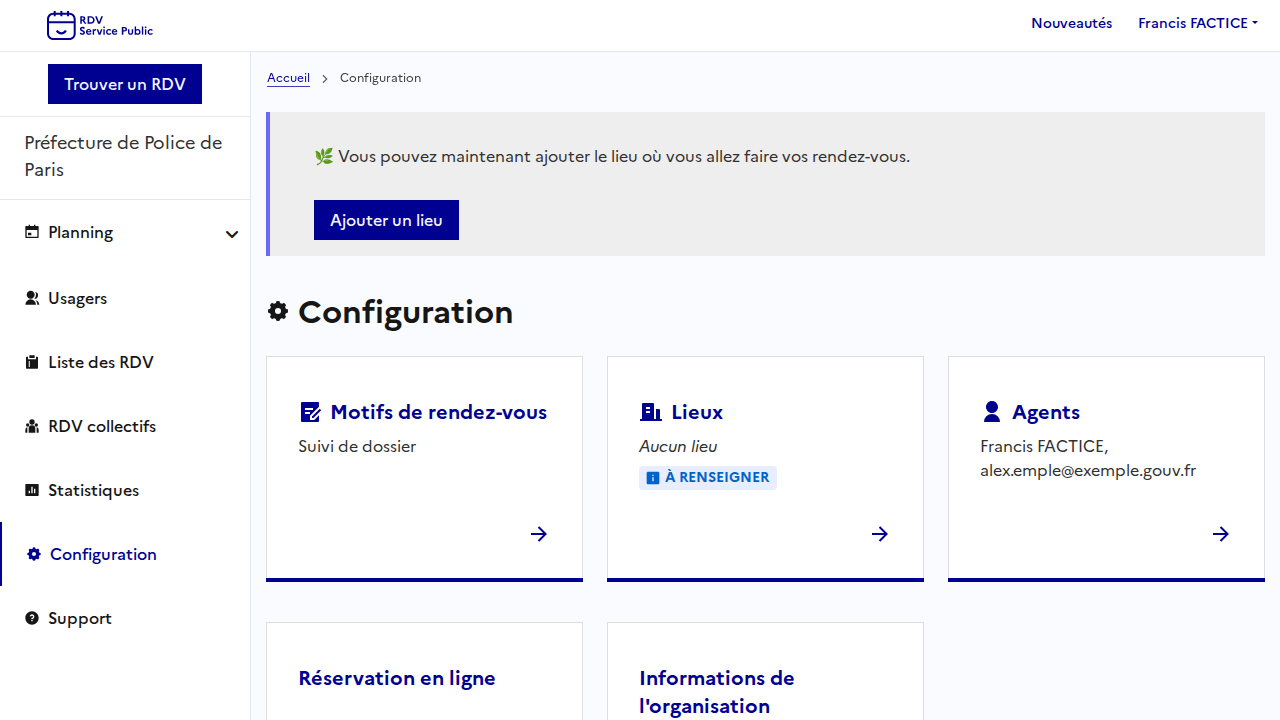Follow the Accueil breadcrumb link
Viewport: 1280px width, 720px height.
pos(288,78)
